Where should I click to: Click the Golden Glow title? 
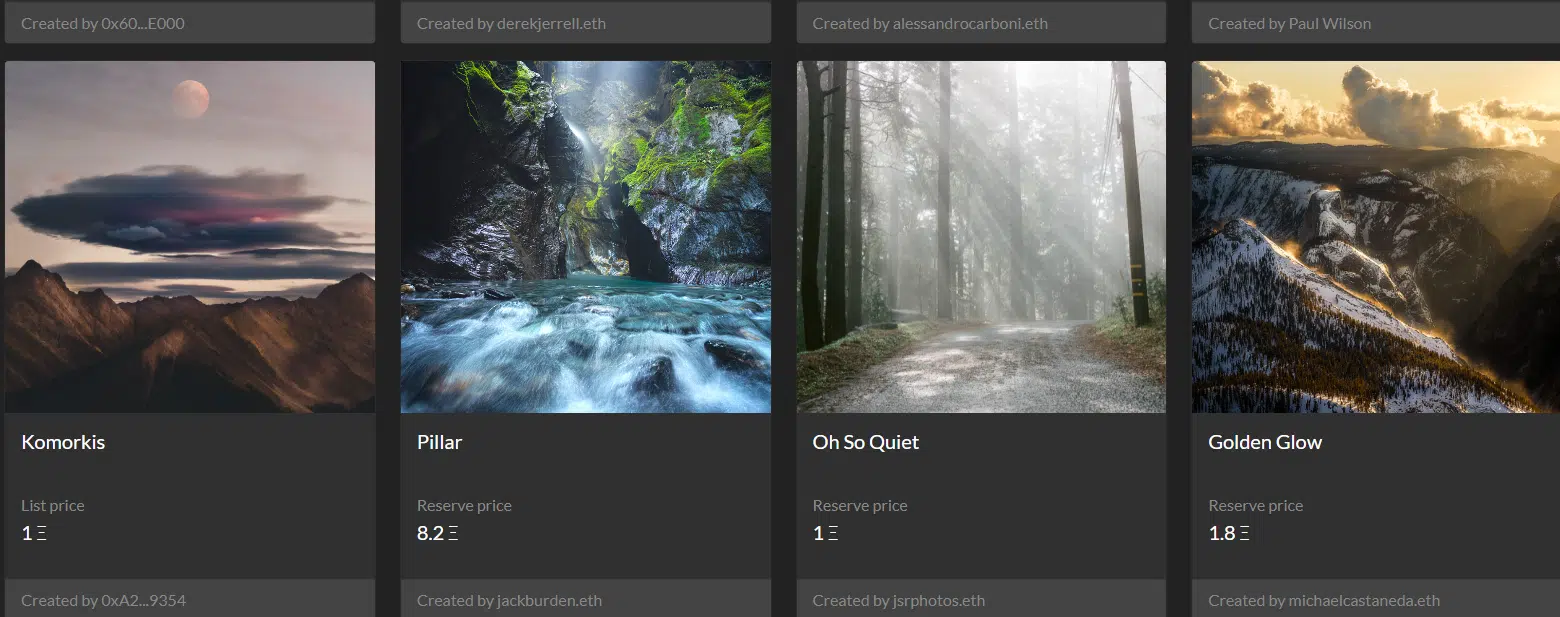pyautogui.click(x=1265, y=442)
